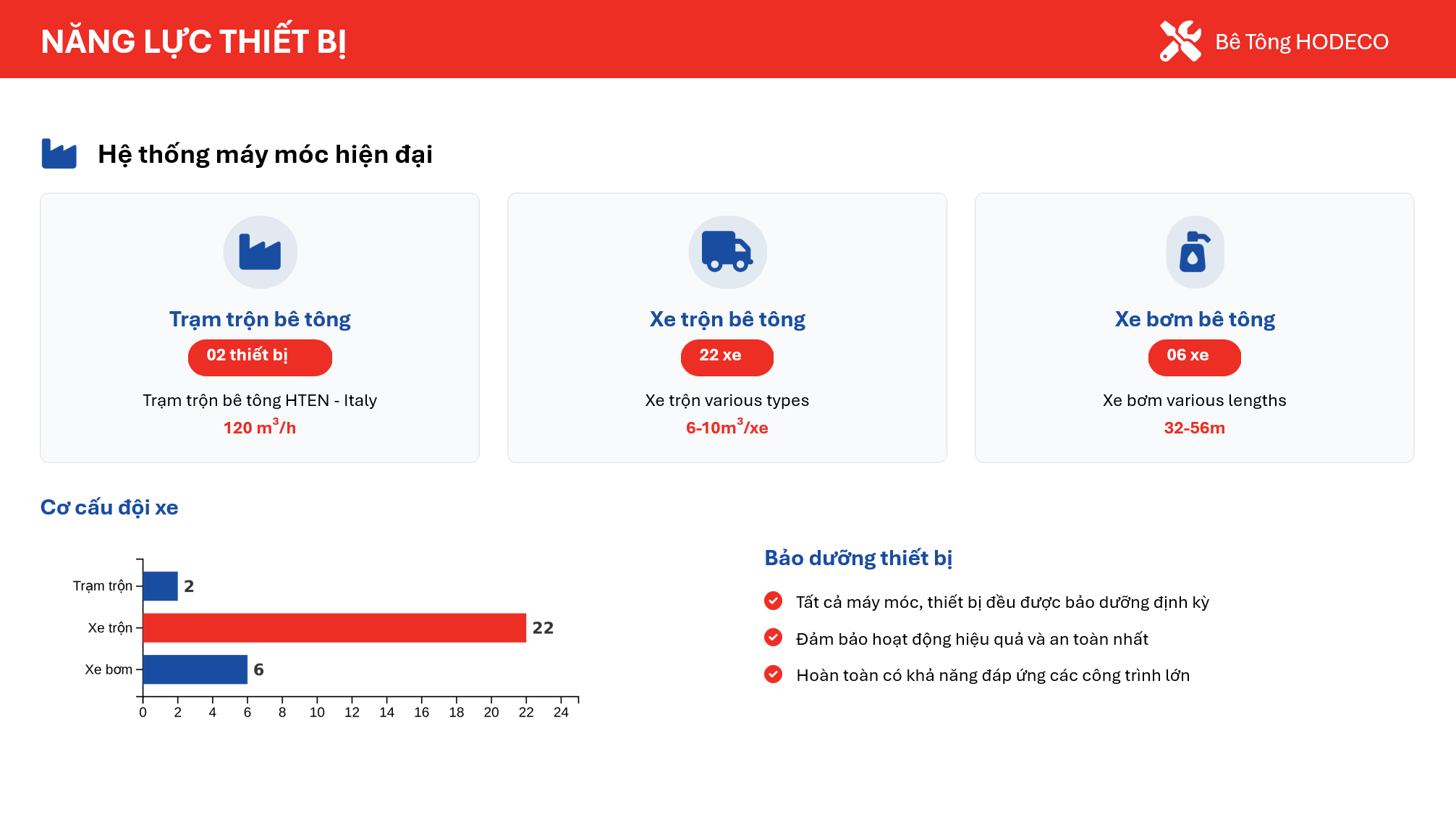Click the factory icon beside section heading
The width and height of the screenshot is (1456, 817).
click(59, 153)
